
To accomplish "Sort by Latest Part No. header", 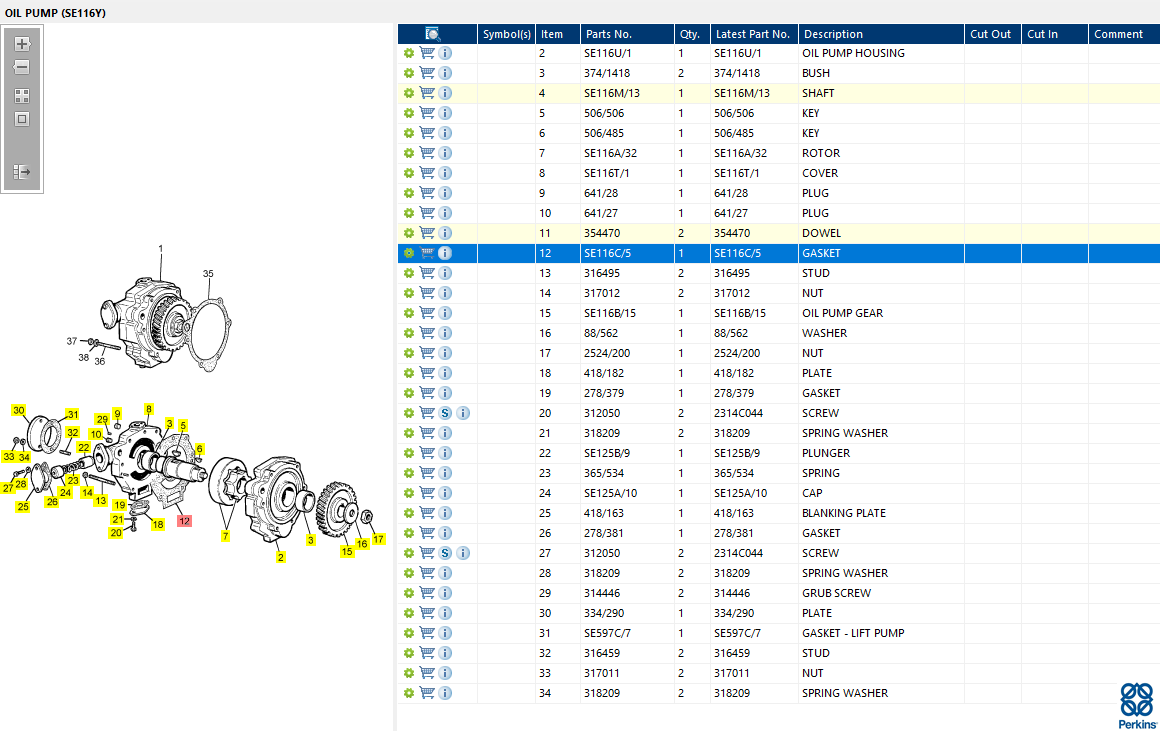I will click(754, 34).
